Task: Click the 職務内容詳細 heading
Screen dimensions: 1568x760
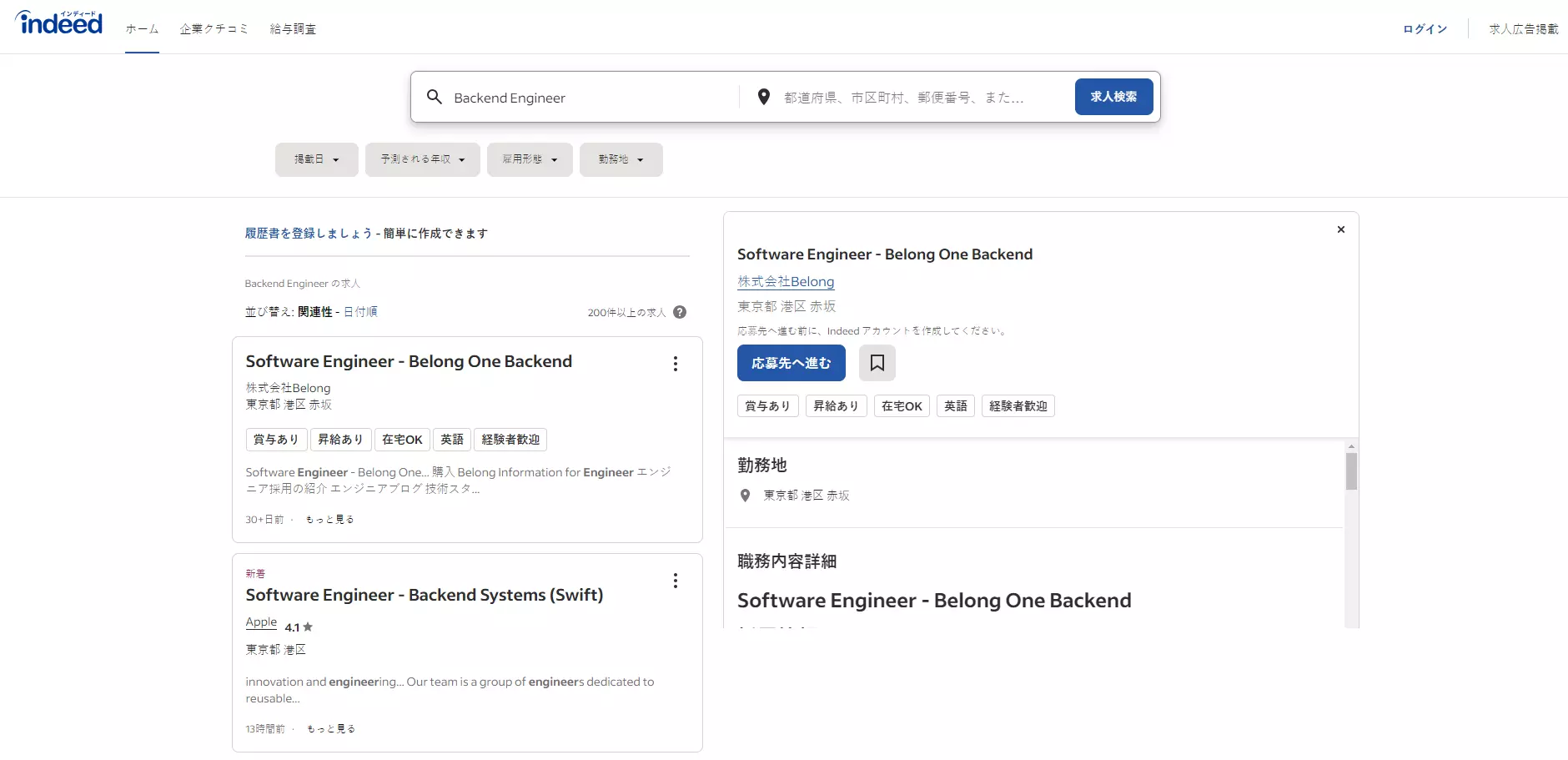Action: (x=787, y=561)
